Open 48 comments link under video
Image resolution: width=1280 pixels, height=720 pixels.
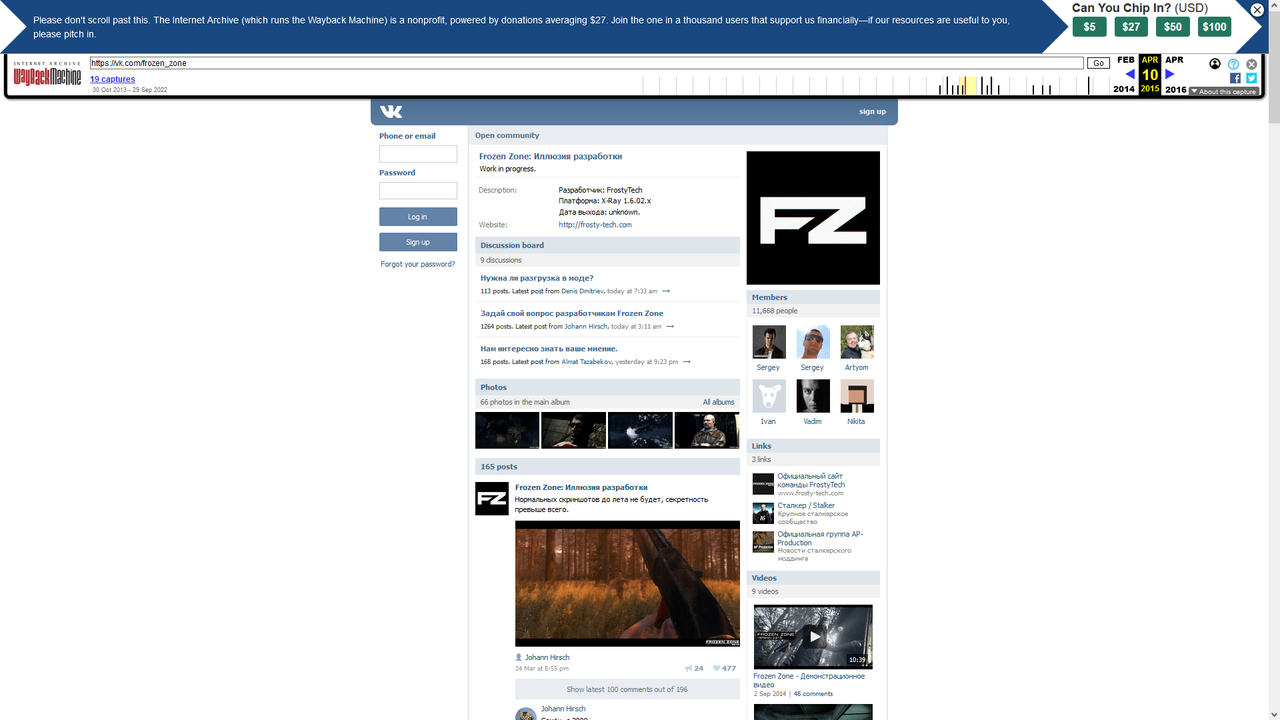click(813, 693)
